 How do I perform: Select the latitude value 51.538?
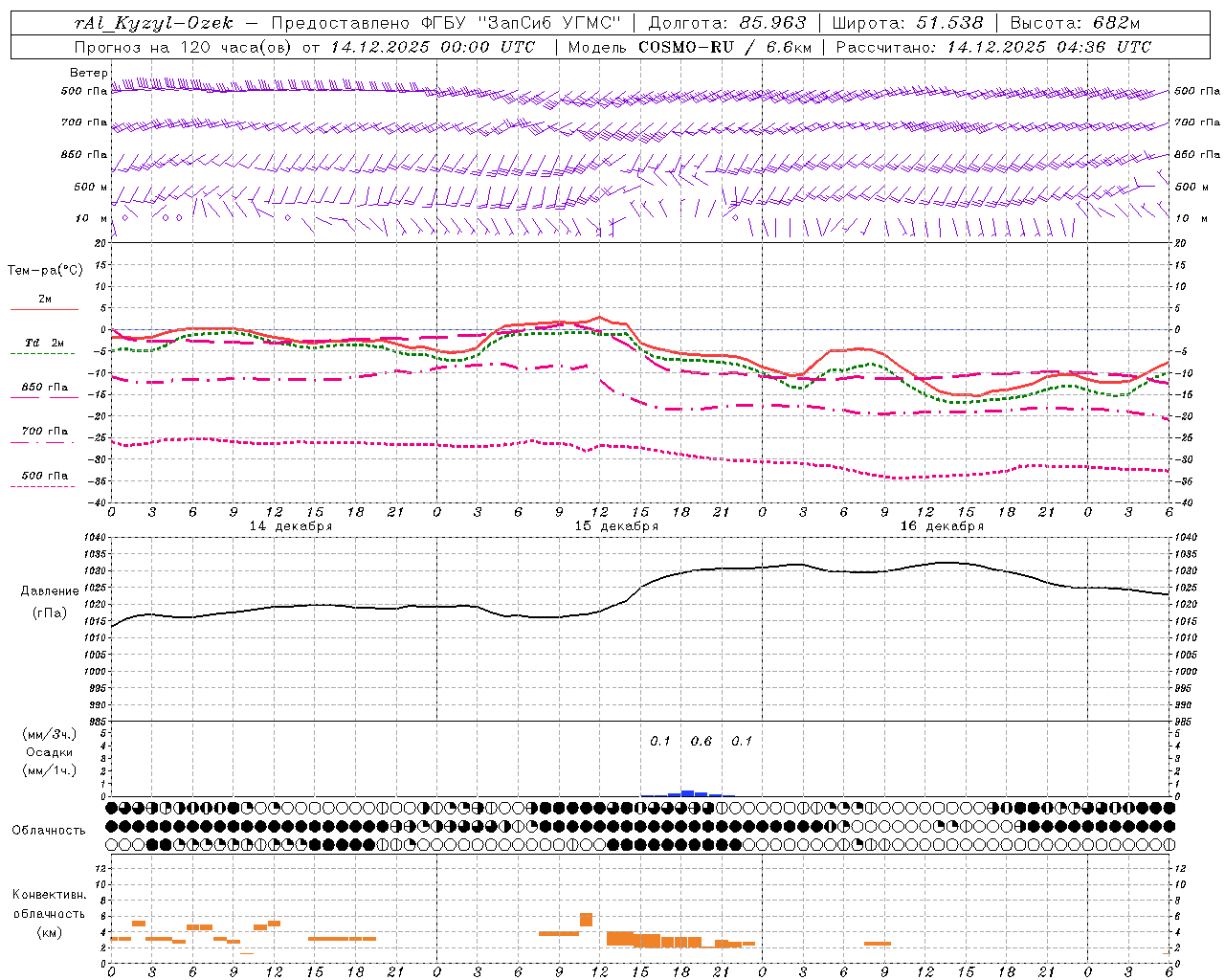tap(949, 23)
